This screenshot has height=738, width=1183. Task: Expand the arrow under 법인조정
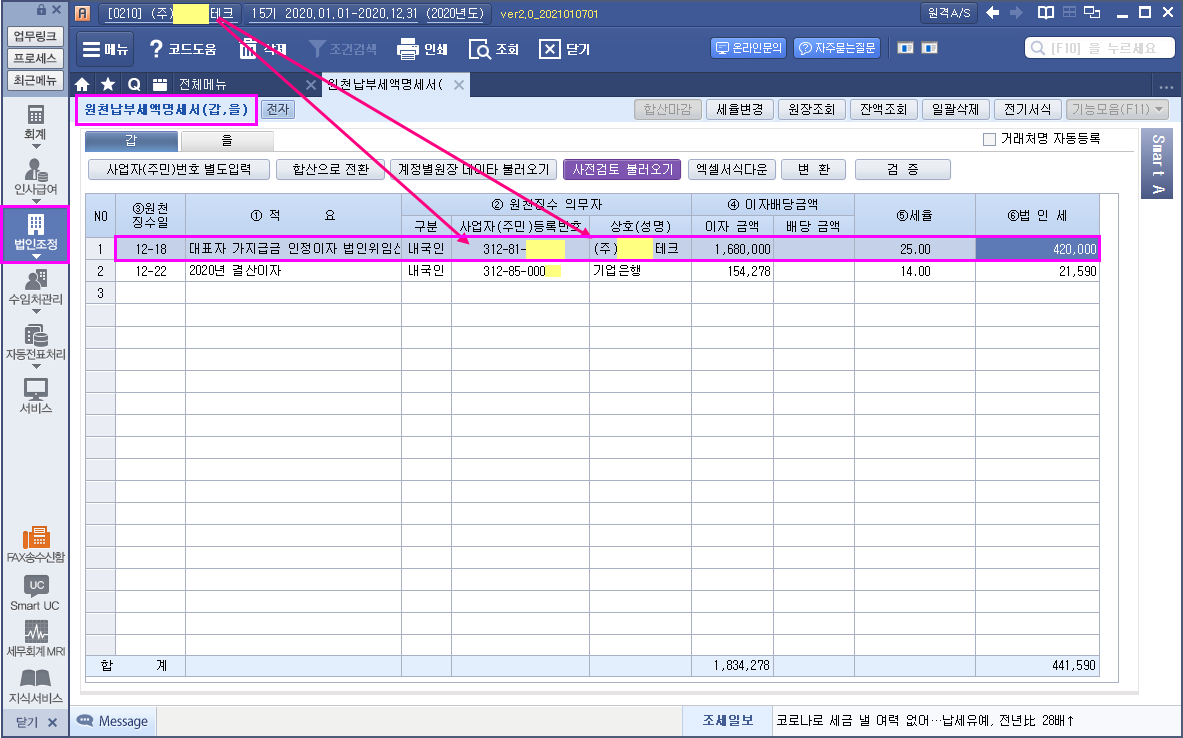pos(35,256)
